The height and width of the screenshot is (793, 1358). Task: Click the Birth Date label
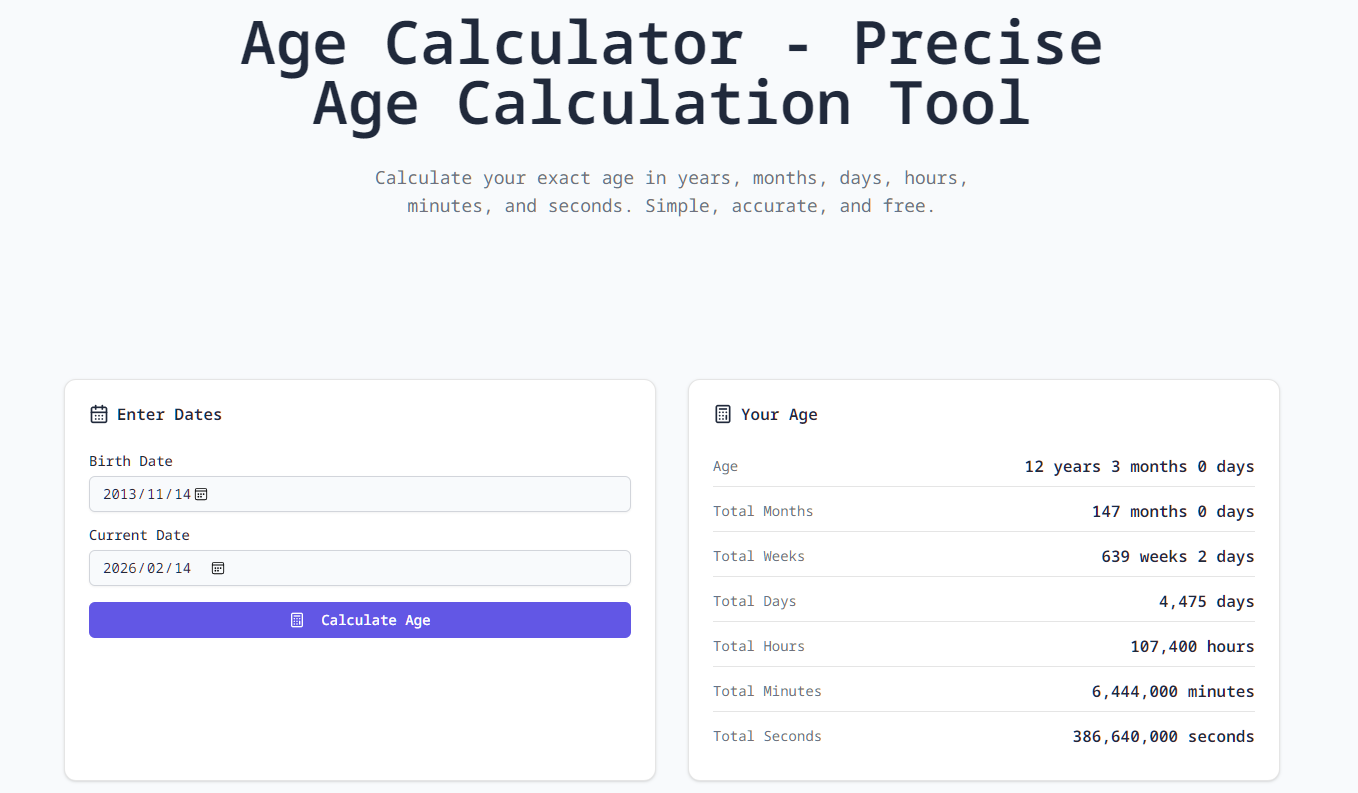pyautogui.click(x=131, y=461)
